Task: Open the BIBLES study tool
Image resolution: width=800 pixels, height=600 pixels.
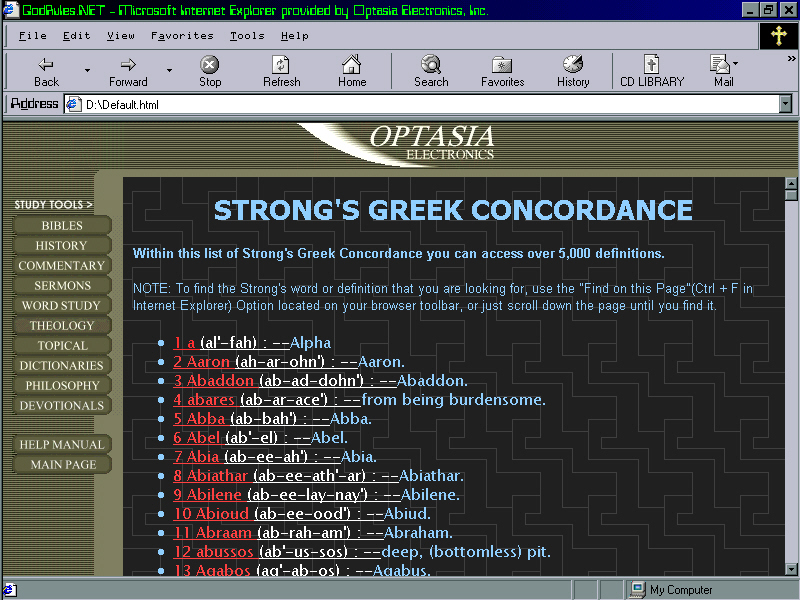Action: click(62, 226)
